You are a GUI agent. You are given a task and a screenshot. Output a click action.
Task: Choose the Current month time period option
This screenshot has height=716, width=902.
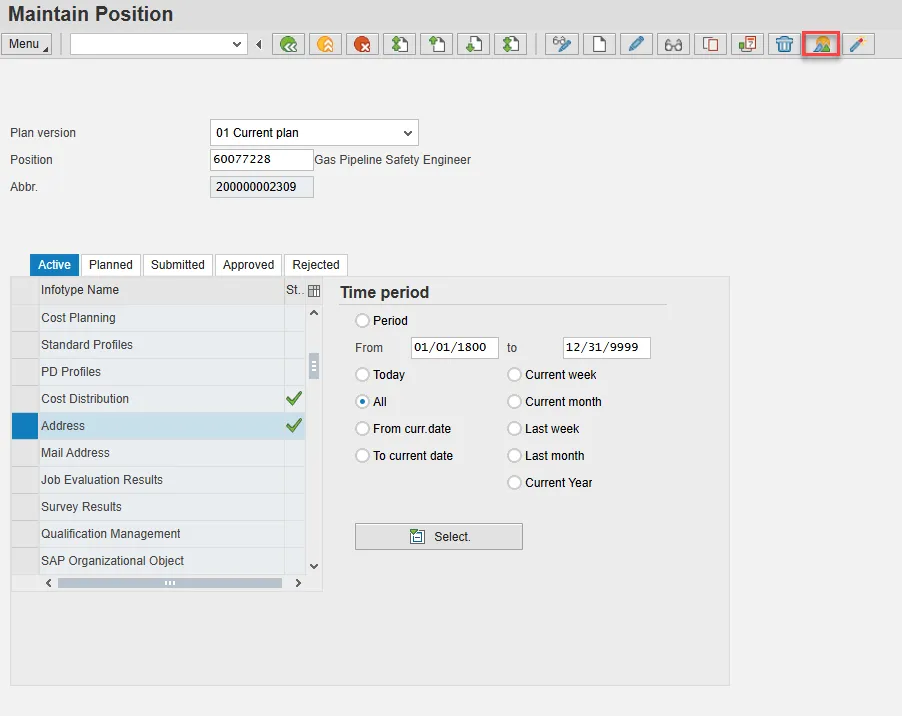click(514, 402)
